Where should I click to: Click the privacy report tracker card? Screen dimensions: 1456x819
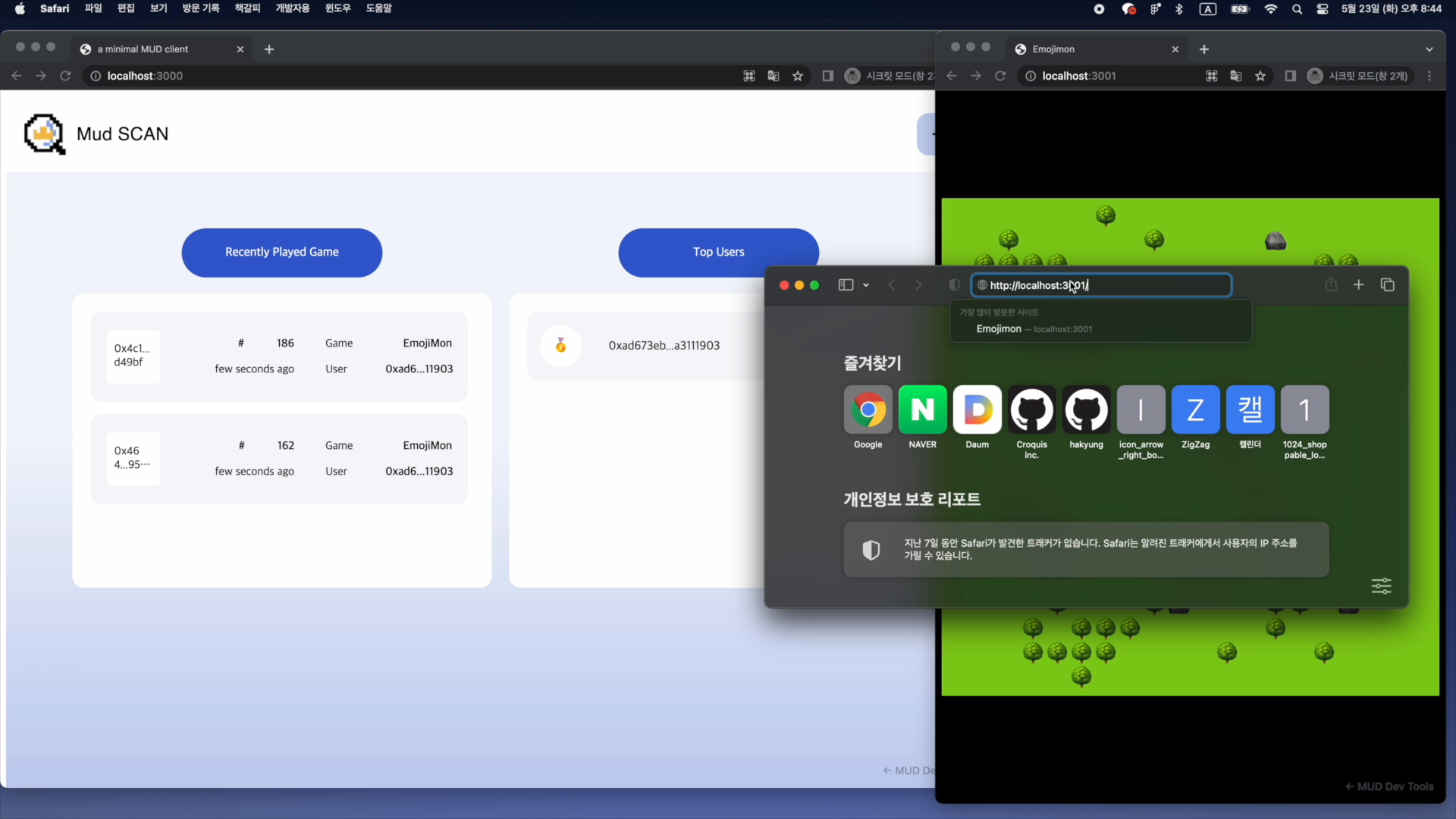tap(1086, 549)
